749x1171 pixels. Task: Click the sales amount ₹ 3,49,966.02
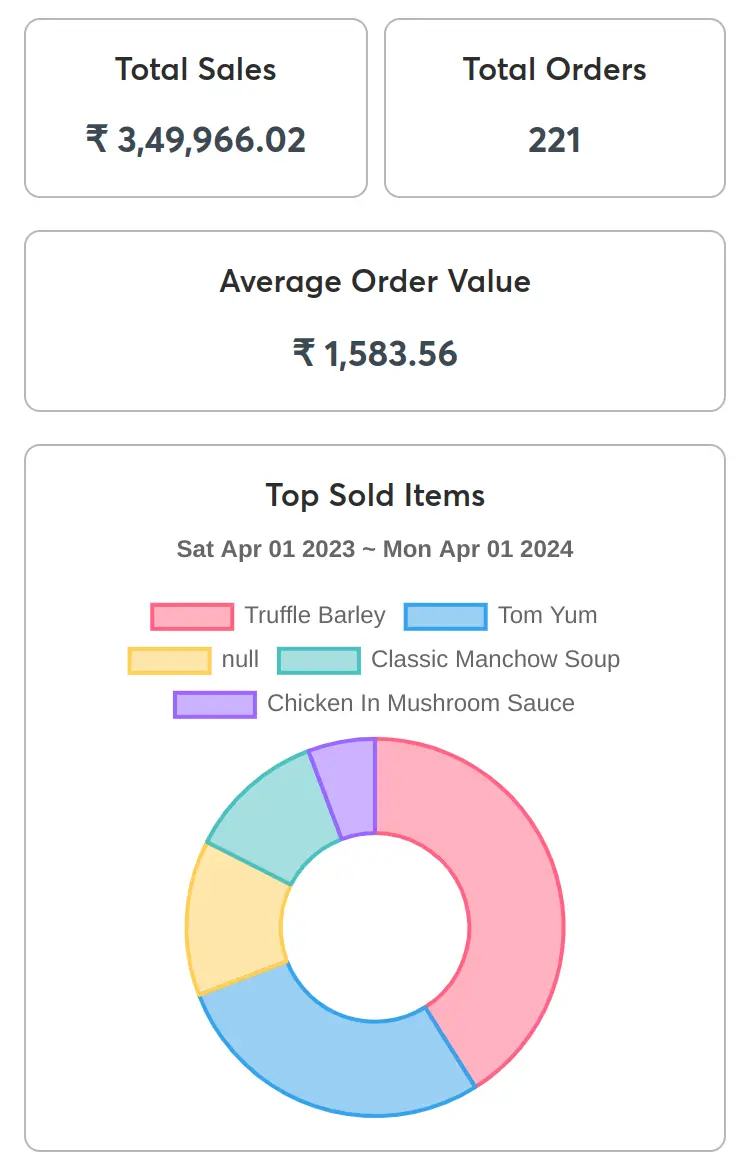pos(196,140)
